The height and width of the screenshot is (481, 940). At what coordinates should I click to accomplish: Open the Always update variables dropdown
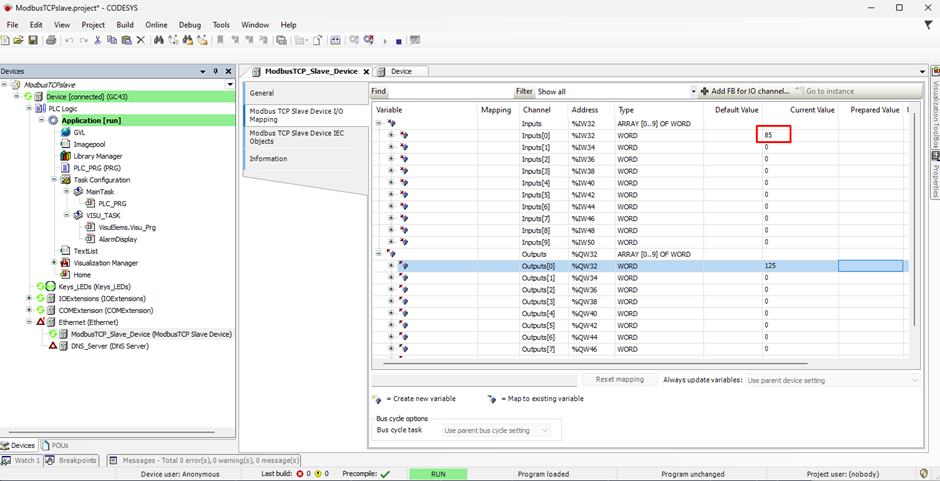coord(915,380)
